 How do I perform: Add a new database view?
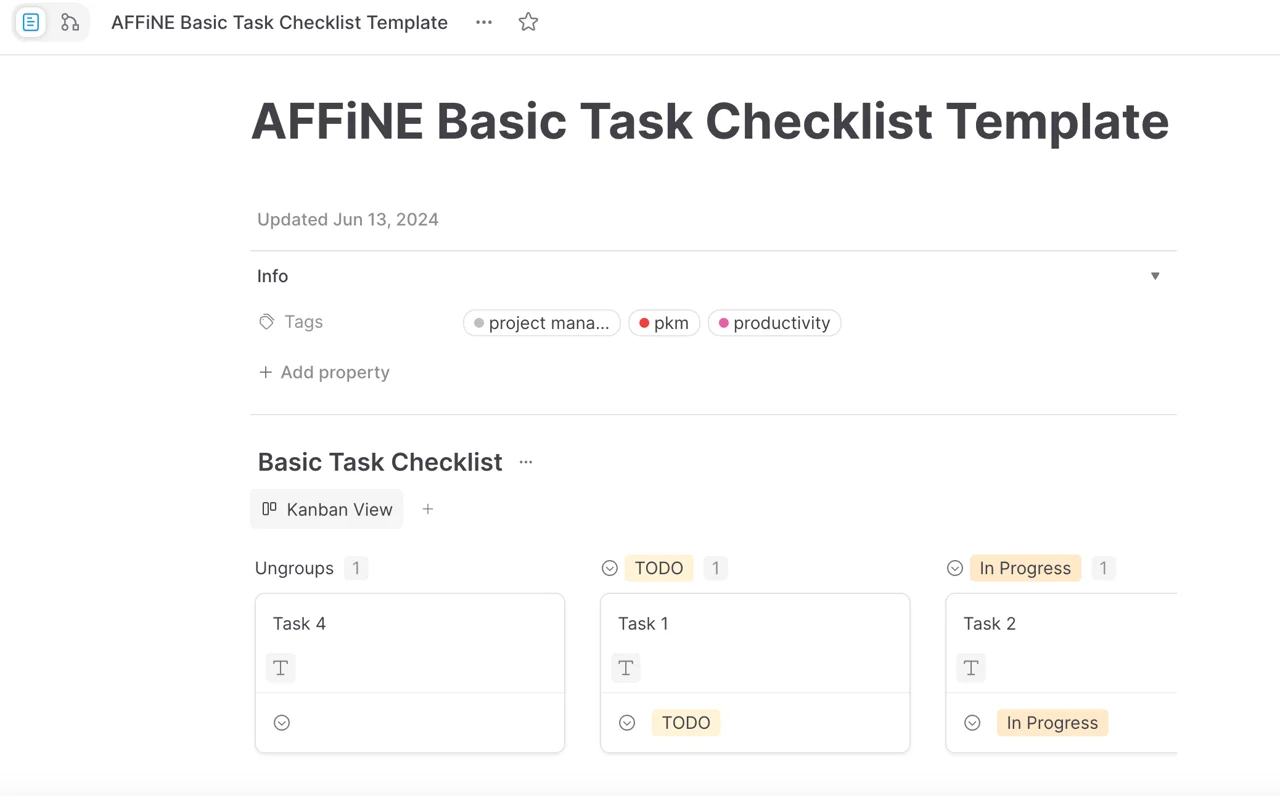(x=428, y=509)
